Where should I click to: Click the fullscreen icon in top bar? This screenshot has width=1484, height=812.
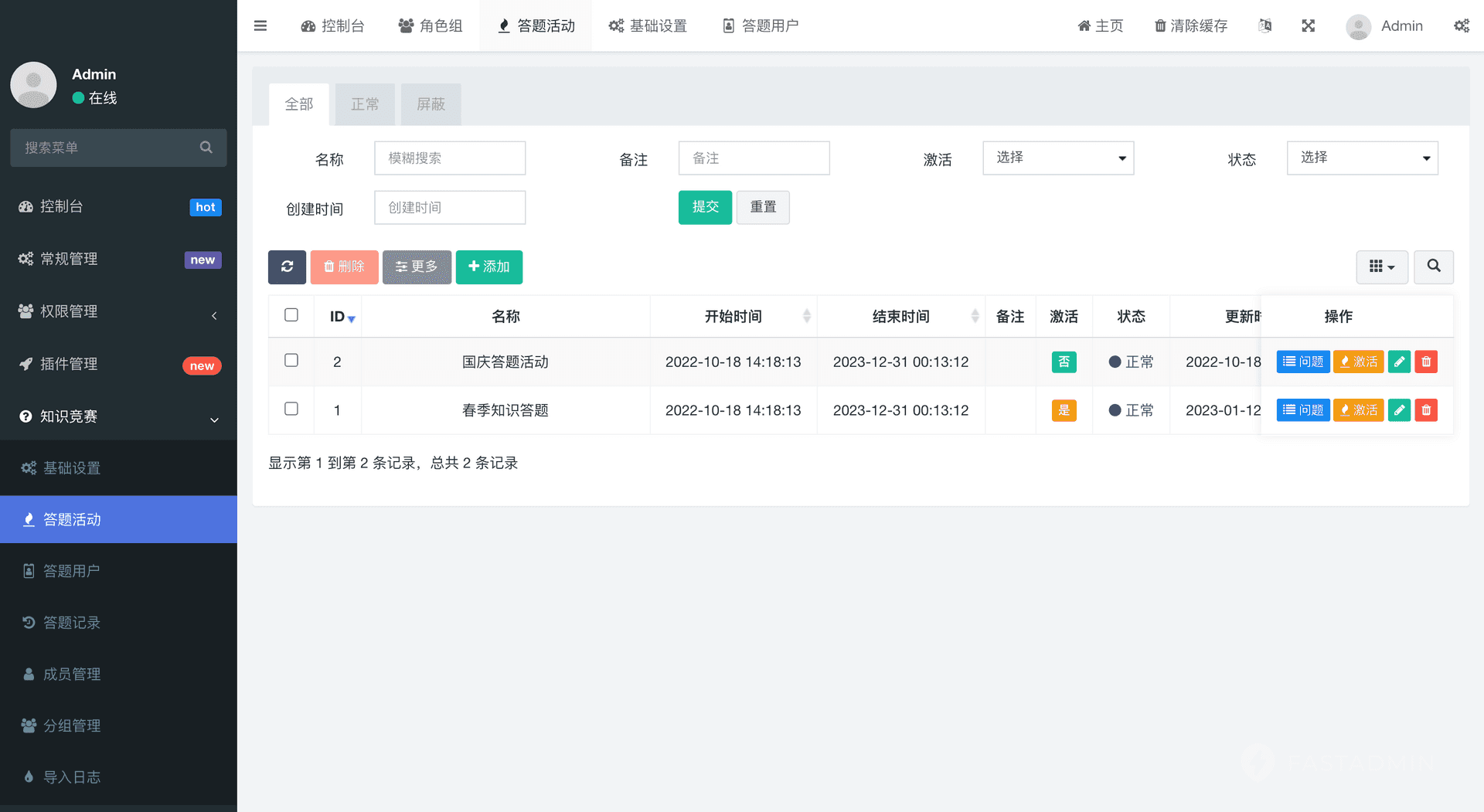(x=1308, y=25)
